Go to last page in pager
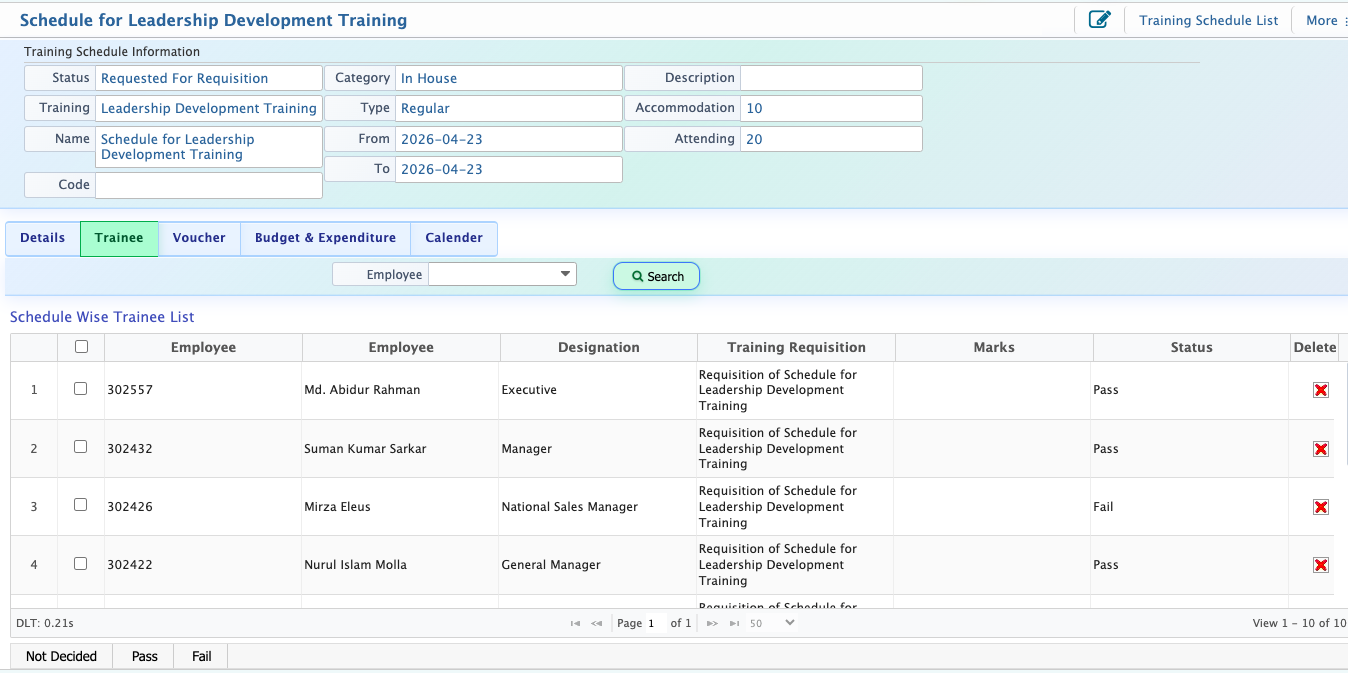The image size is (1348, 673). (734, 623)
